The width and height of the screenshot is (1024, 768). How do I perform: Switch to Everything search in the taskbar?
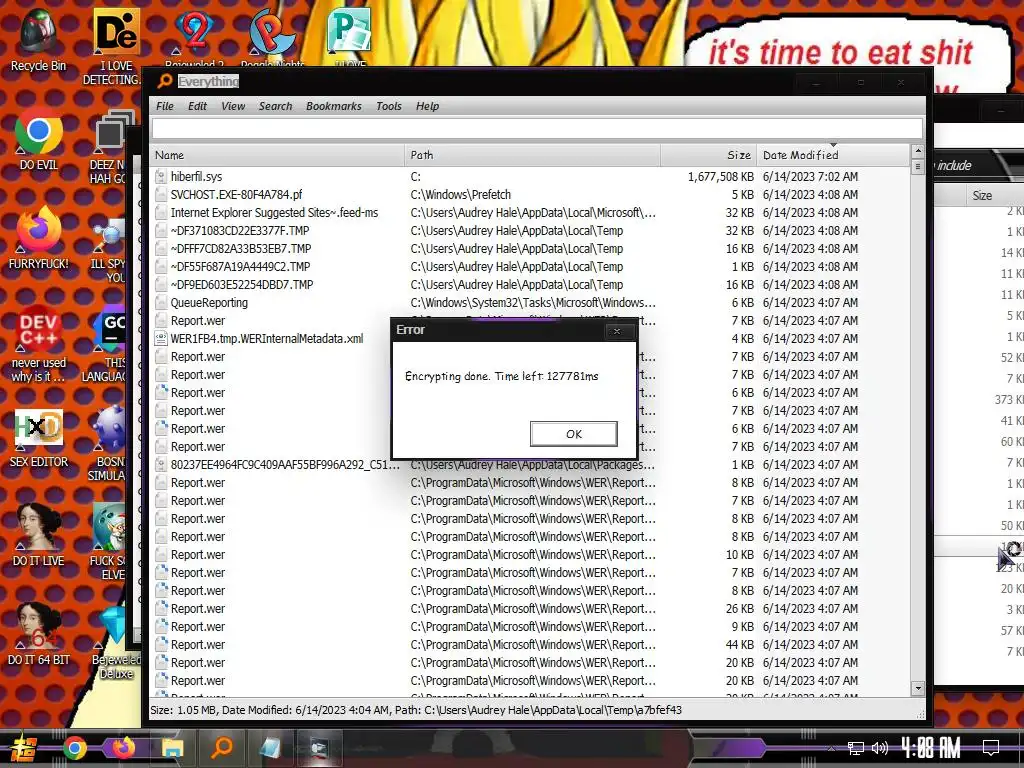pyautogui.click(x=222, y=748)
